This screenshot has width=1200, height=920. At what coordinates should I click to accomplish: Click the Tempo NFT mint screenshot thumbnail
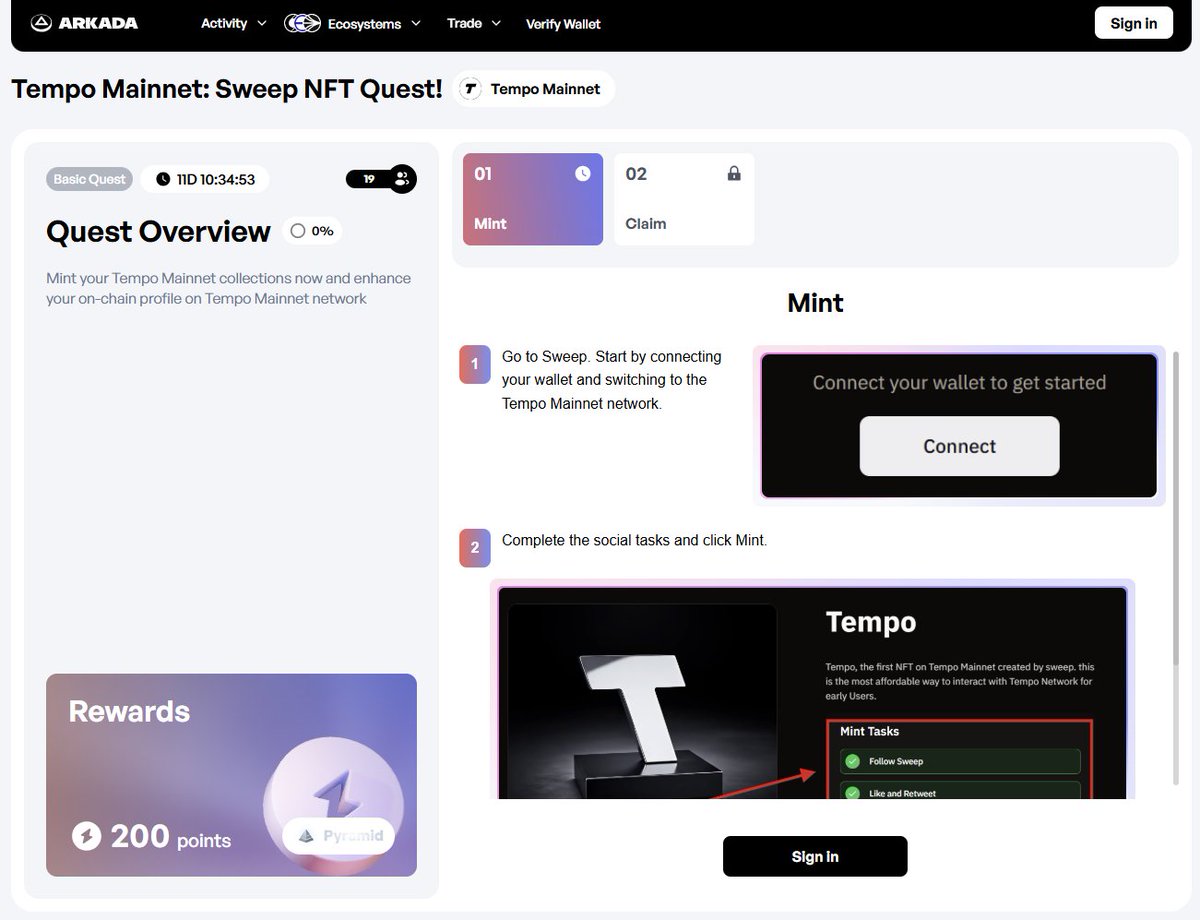pos(813,688)
